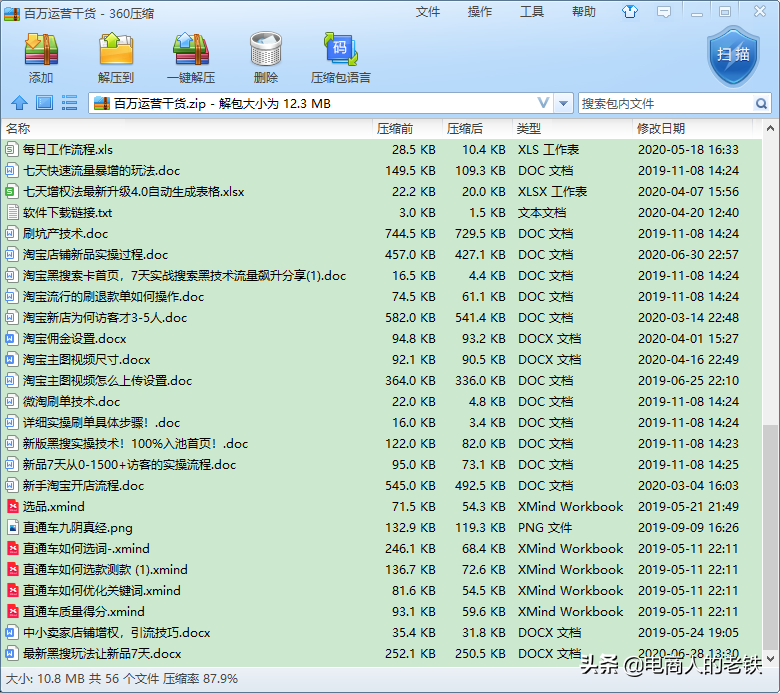Click the icon of 直通车如何选词-.xmind

point(12,548)
